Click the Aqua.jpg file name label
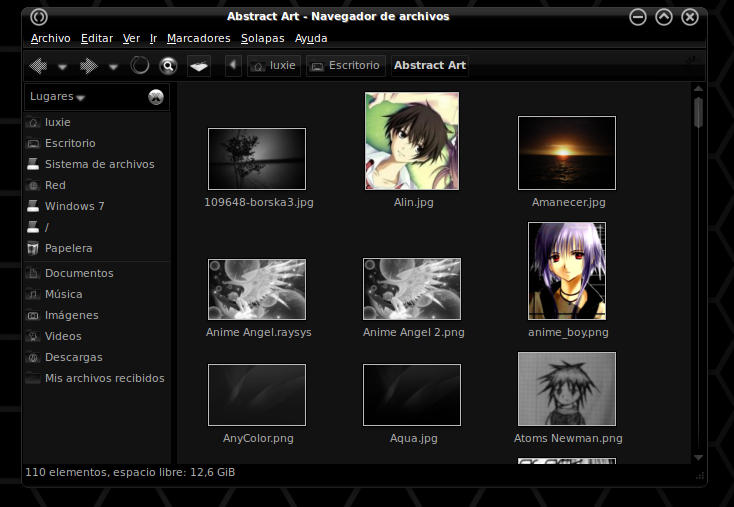734x507 pixels. (x=413, y=439)
